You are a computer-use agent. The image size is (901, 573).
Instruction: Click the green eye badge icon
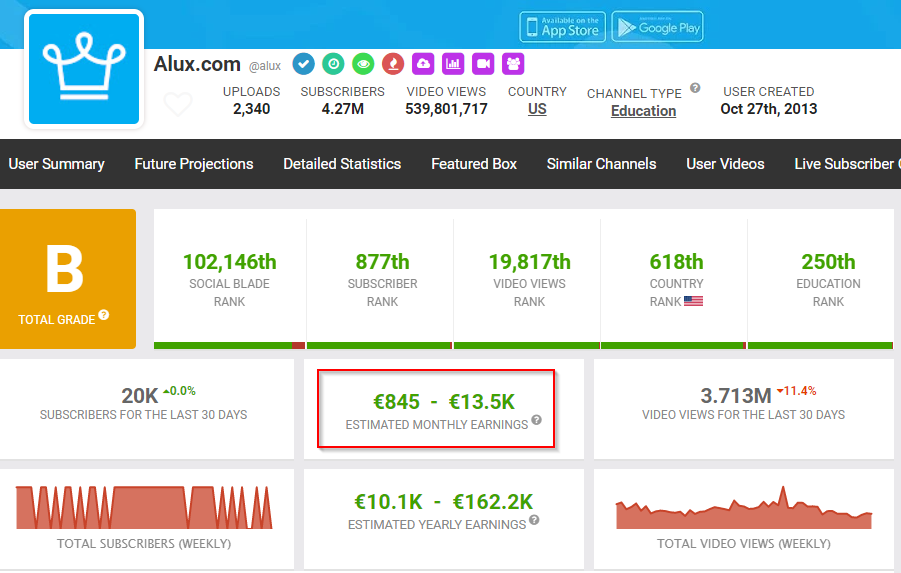[x=364, y=64]
